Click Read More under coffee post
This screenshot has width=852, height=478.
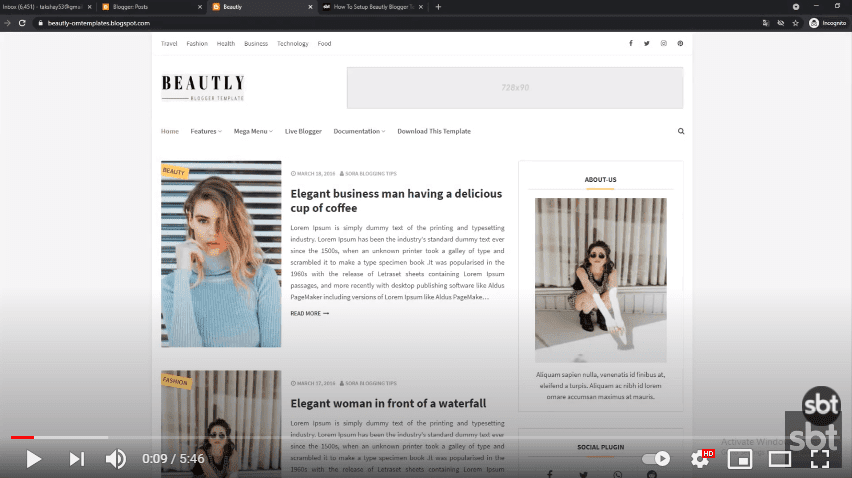(309, 313)
